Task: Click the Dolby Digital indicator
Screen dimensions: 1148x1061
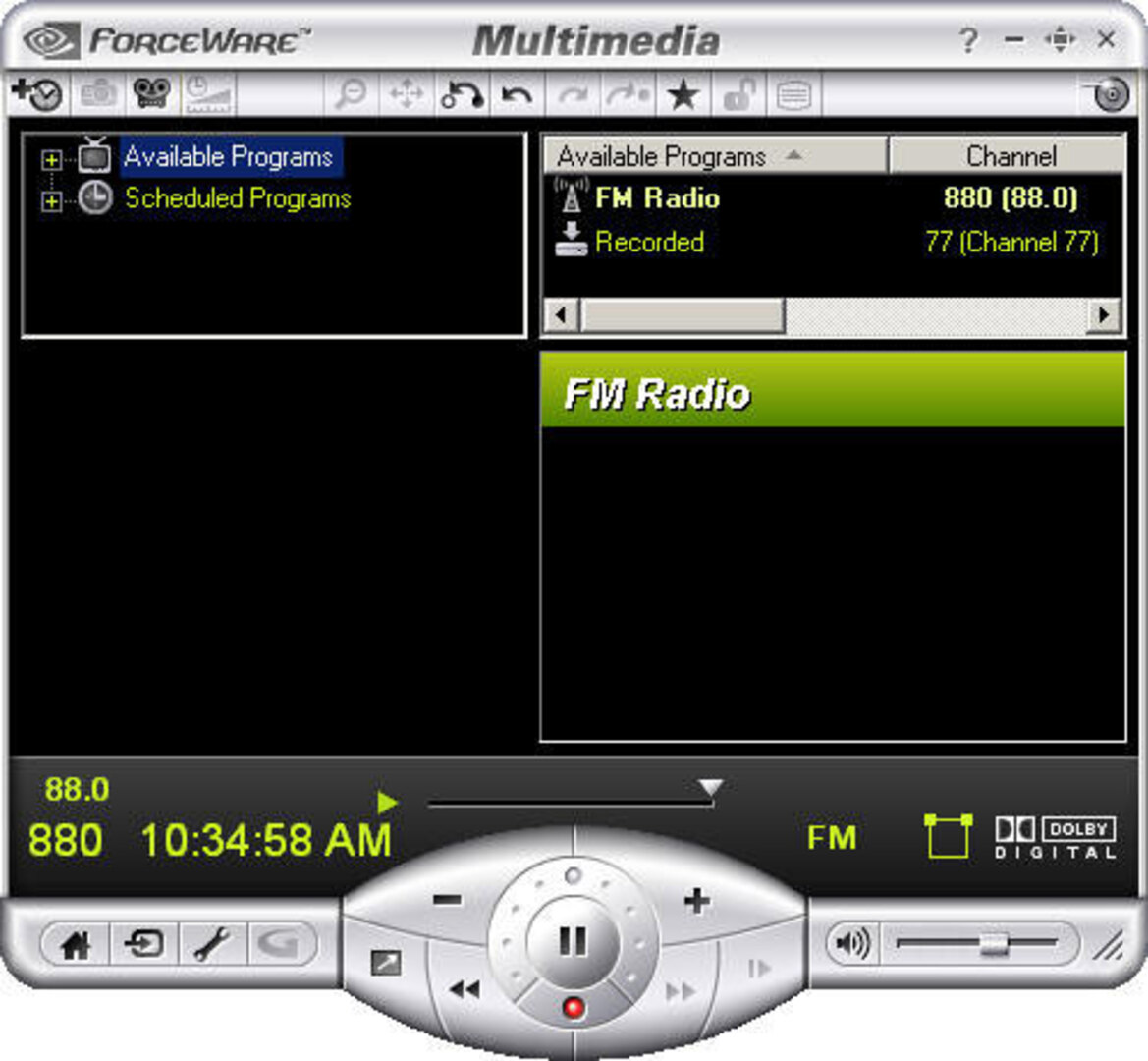Action: coord(1055,838)
